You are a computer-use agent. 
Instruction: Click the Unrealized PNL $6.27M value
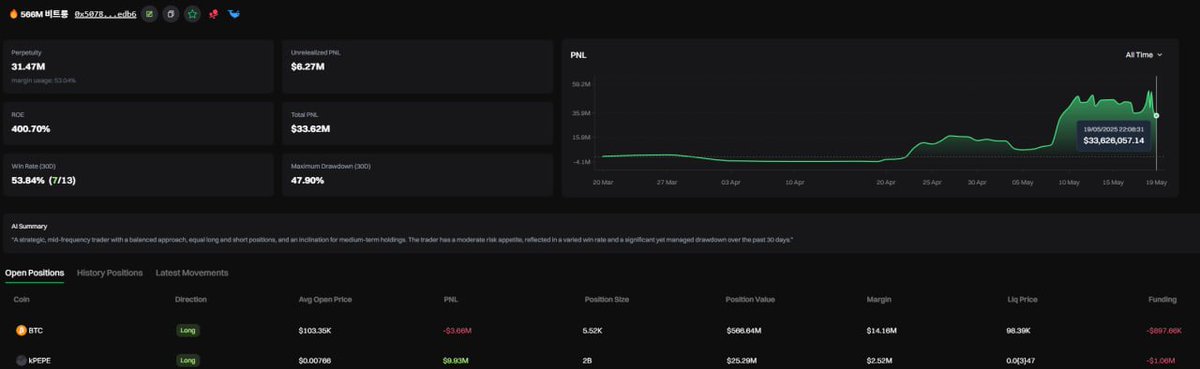coord(307,66)
